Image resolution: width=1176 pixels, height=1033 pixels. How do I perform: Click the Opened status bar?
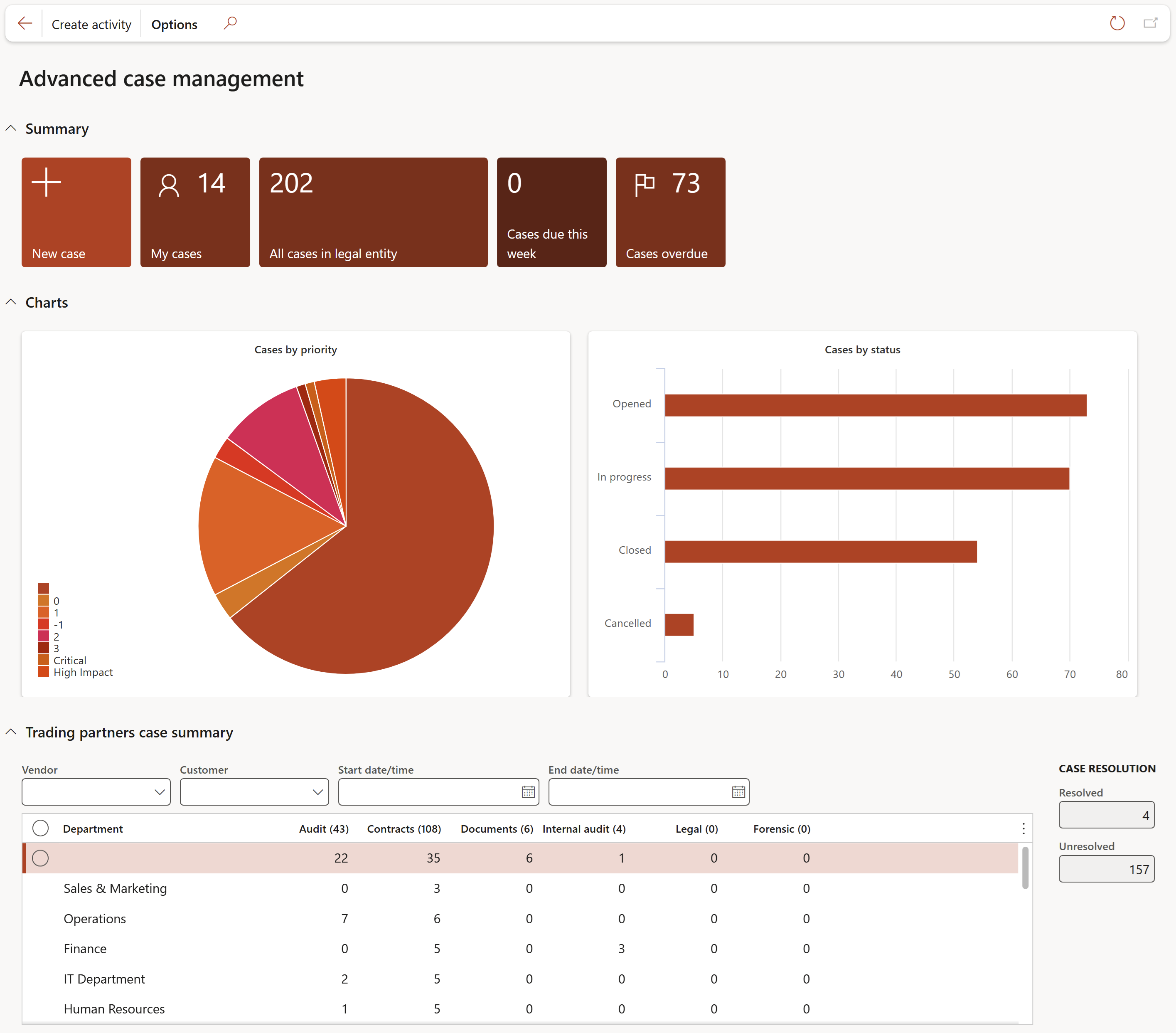click(876, 405)
